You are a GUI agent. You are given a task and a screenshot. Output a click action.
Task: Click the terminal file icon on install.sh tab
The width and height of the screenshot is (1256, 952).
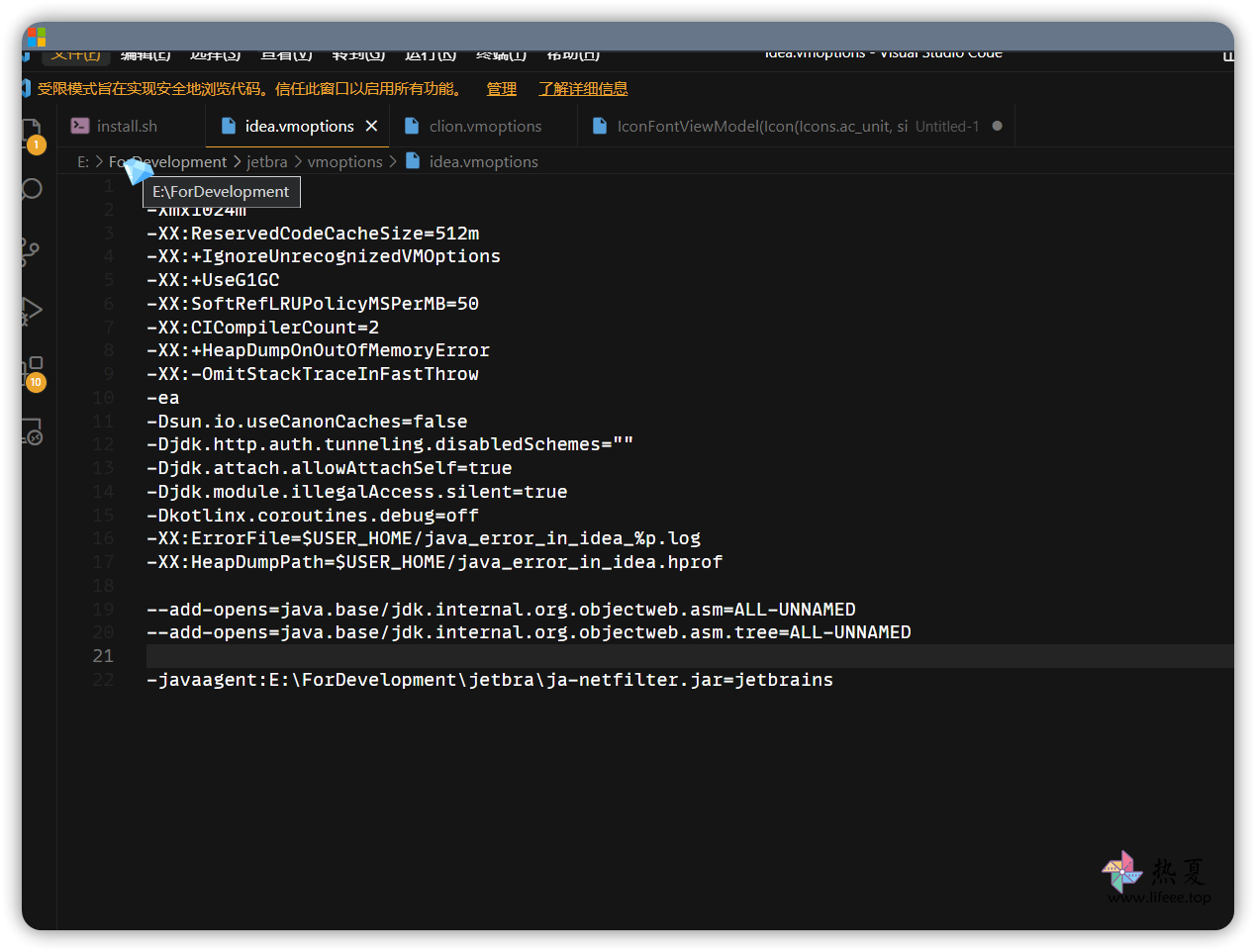(80, 127)
